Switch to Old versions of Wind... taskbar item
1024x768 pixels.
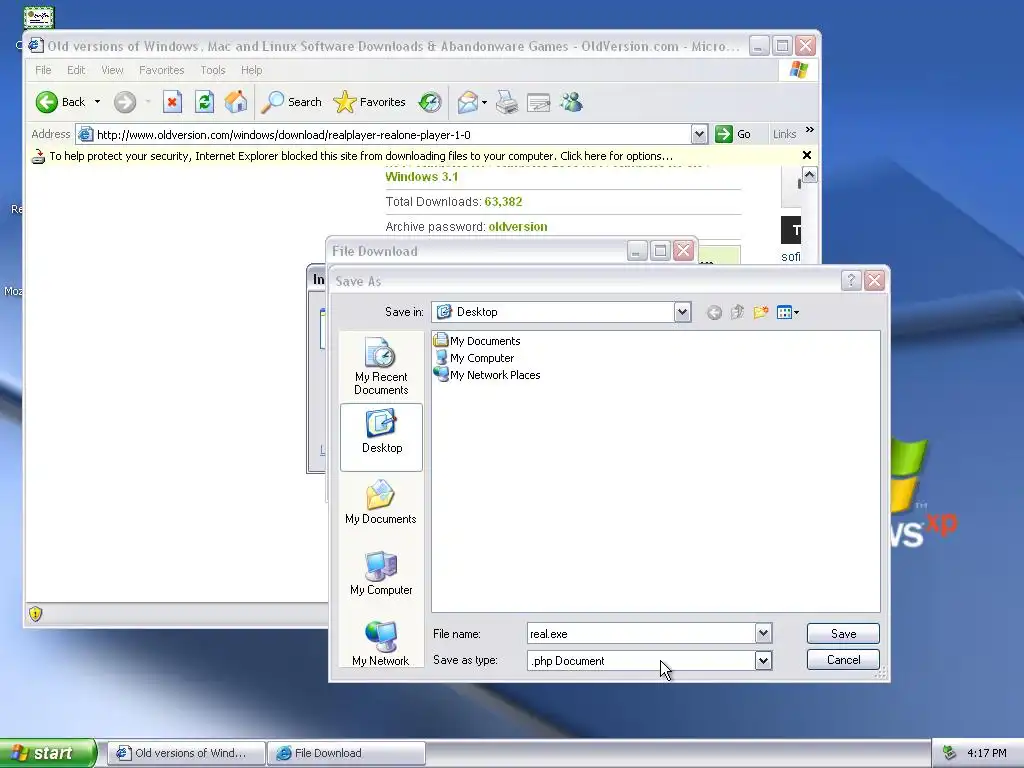pos(187,753)
